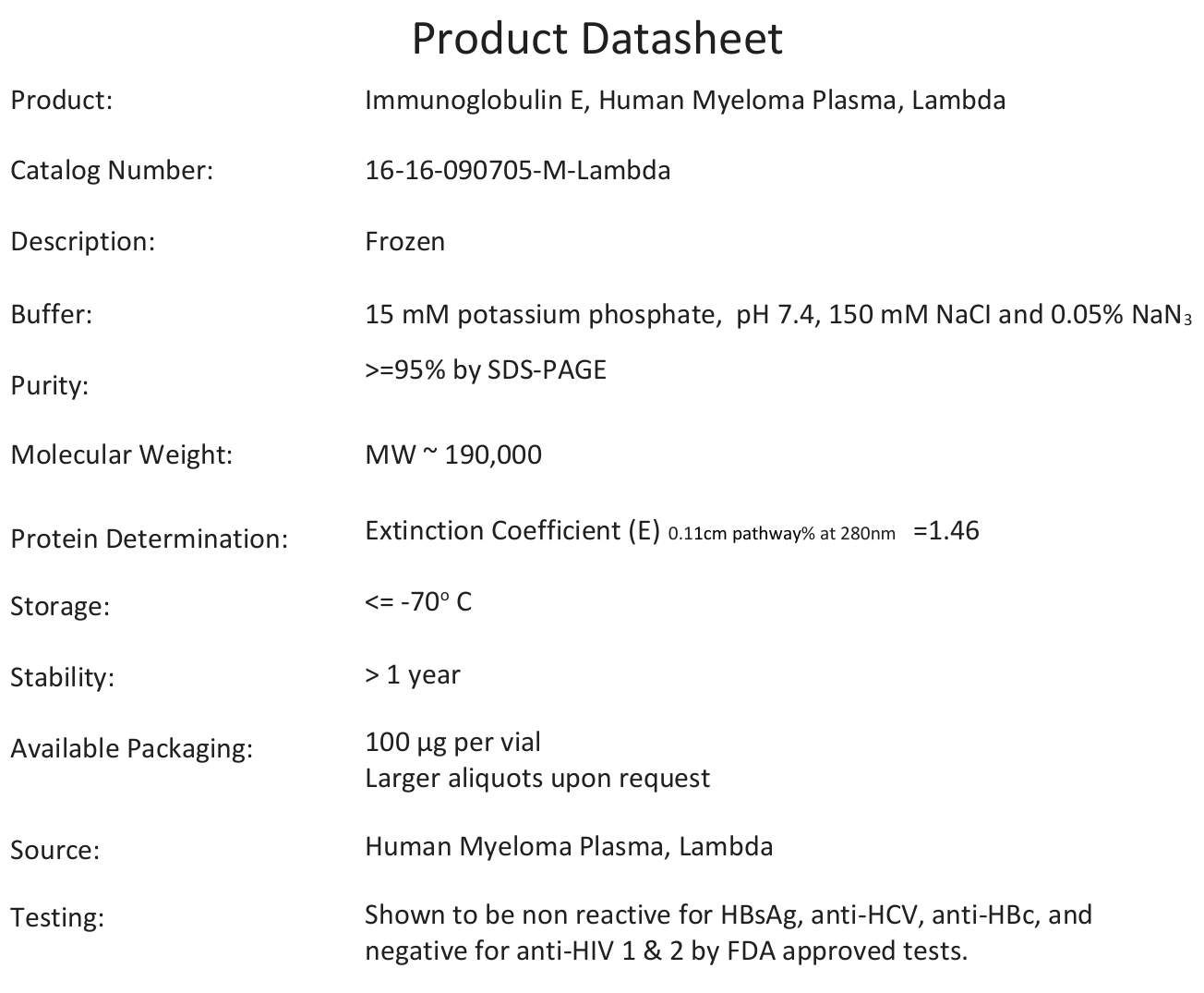Click the Product: field label

61,100
